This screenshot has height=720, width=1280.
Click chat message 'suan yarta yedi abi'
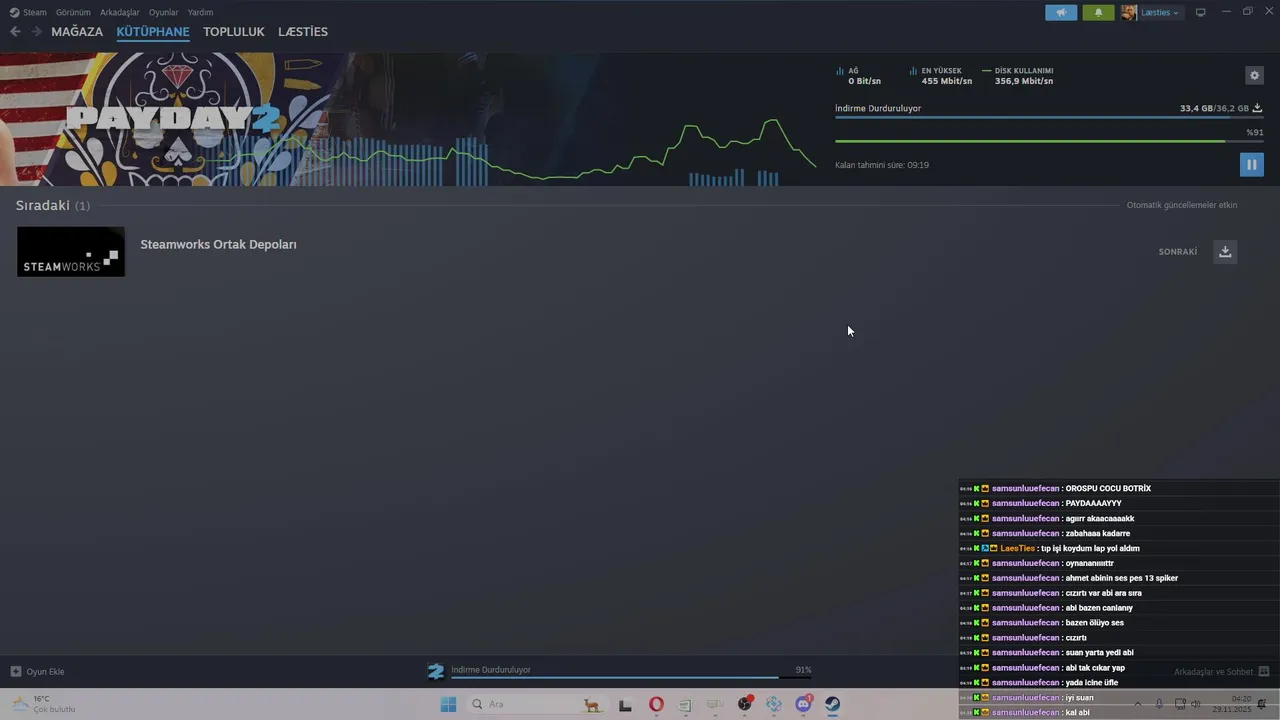1100,652
